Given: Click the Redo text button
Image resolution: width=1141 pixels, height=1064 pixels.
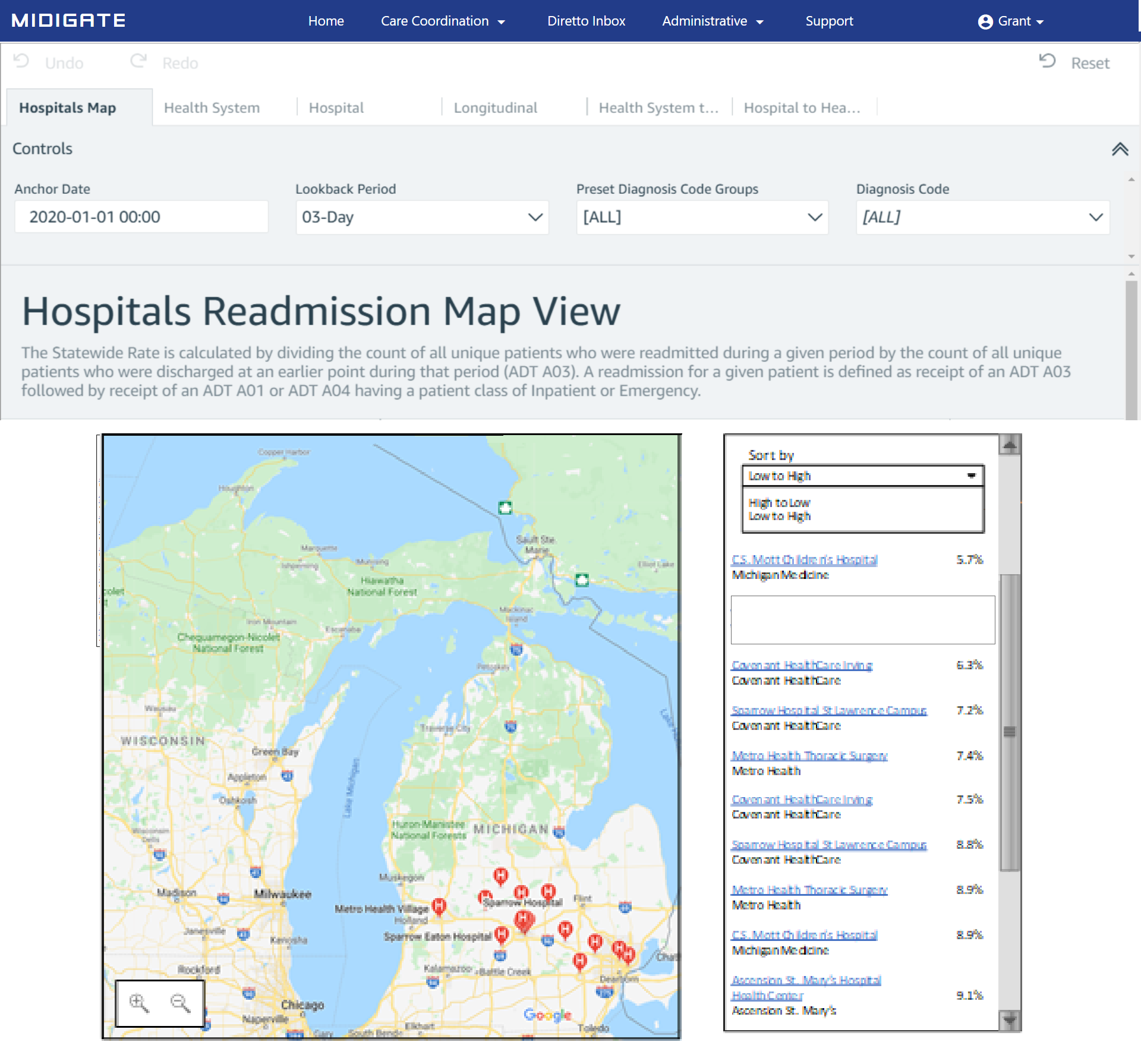Looking at the screenshot, I should click(180, 63).
